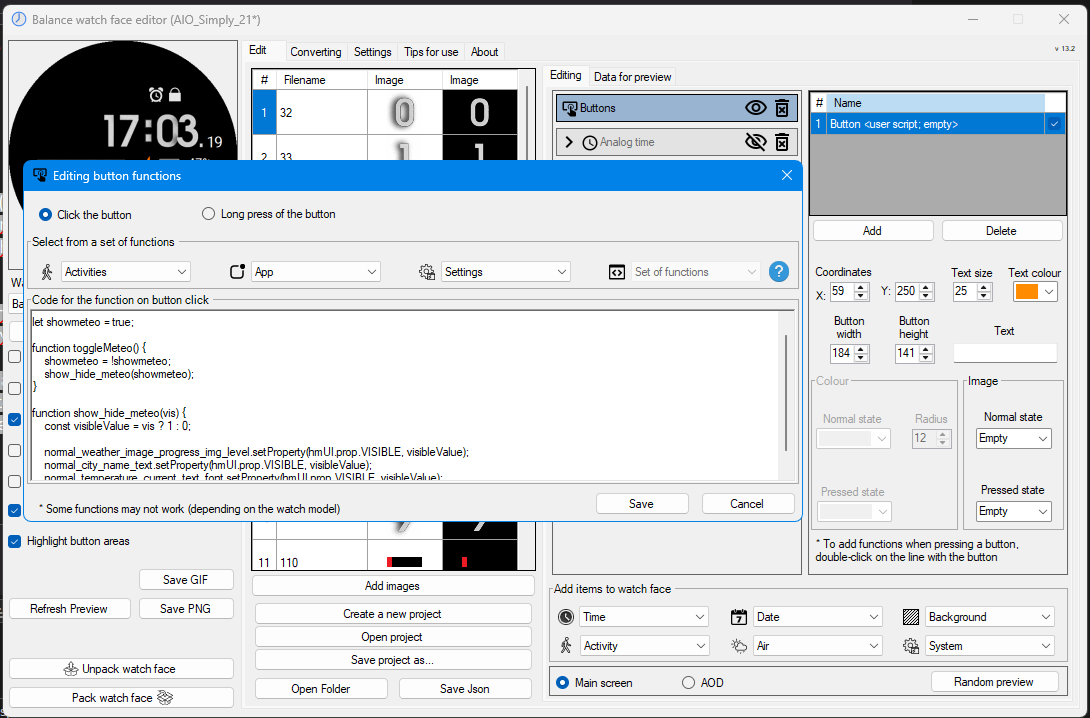This screenshot has height=718, width=1090.
Task: Save the button function code
Action: (x=642, y=504)
